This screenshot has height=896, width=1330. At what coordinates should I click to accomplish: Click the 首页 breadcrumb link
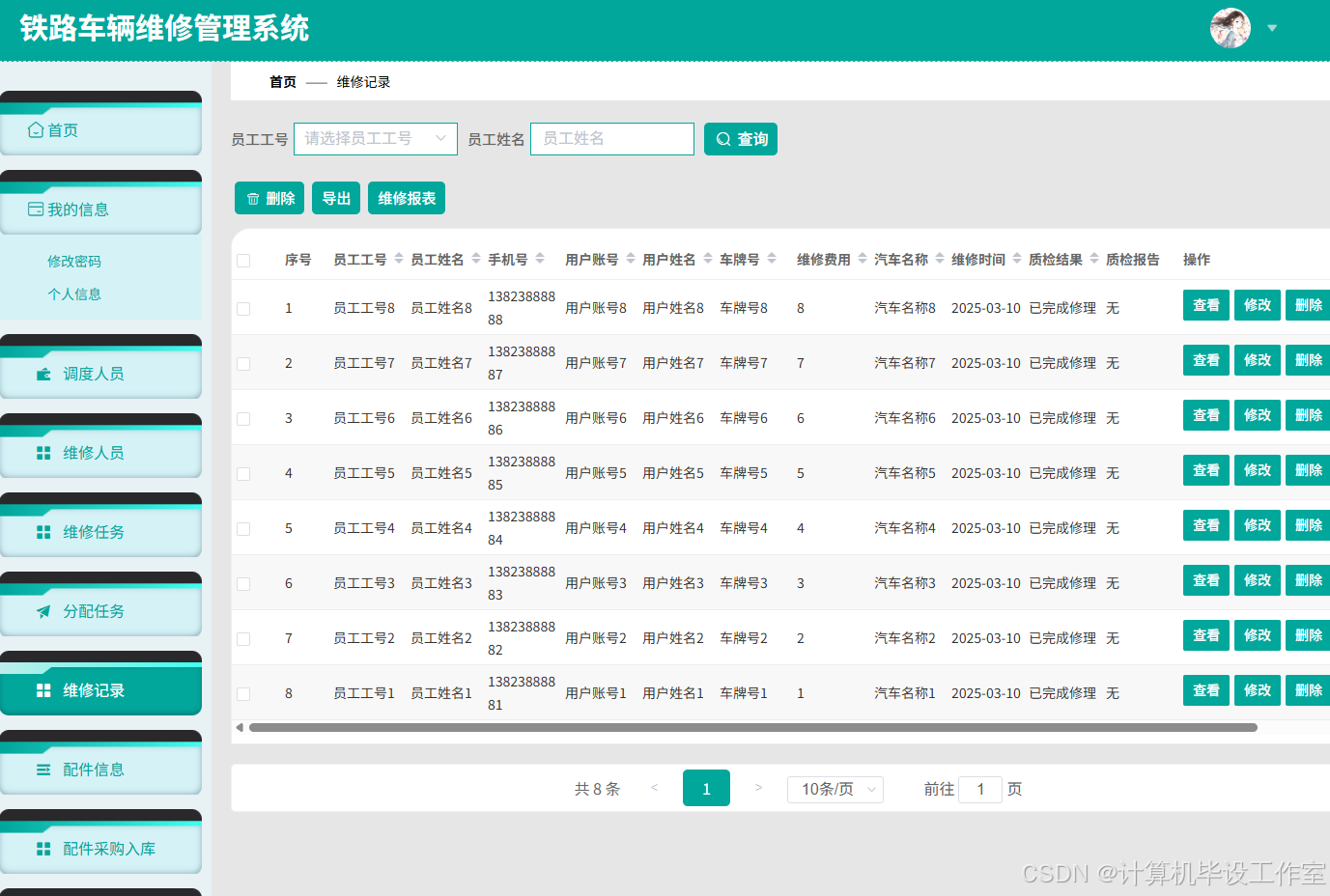coord(283,82)
